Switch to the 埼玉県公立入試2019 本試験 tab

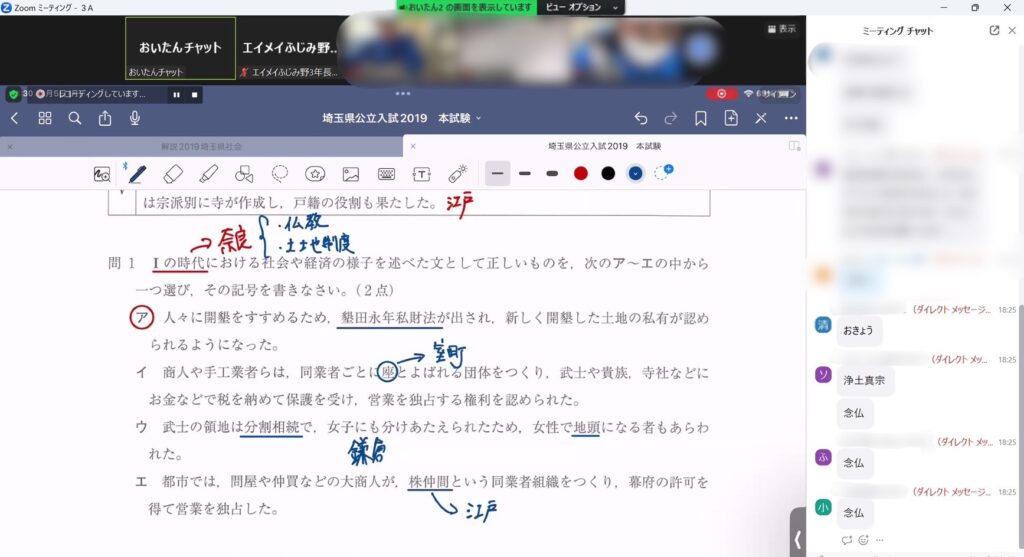(x=604, y=146)
